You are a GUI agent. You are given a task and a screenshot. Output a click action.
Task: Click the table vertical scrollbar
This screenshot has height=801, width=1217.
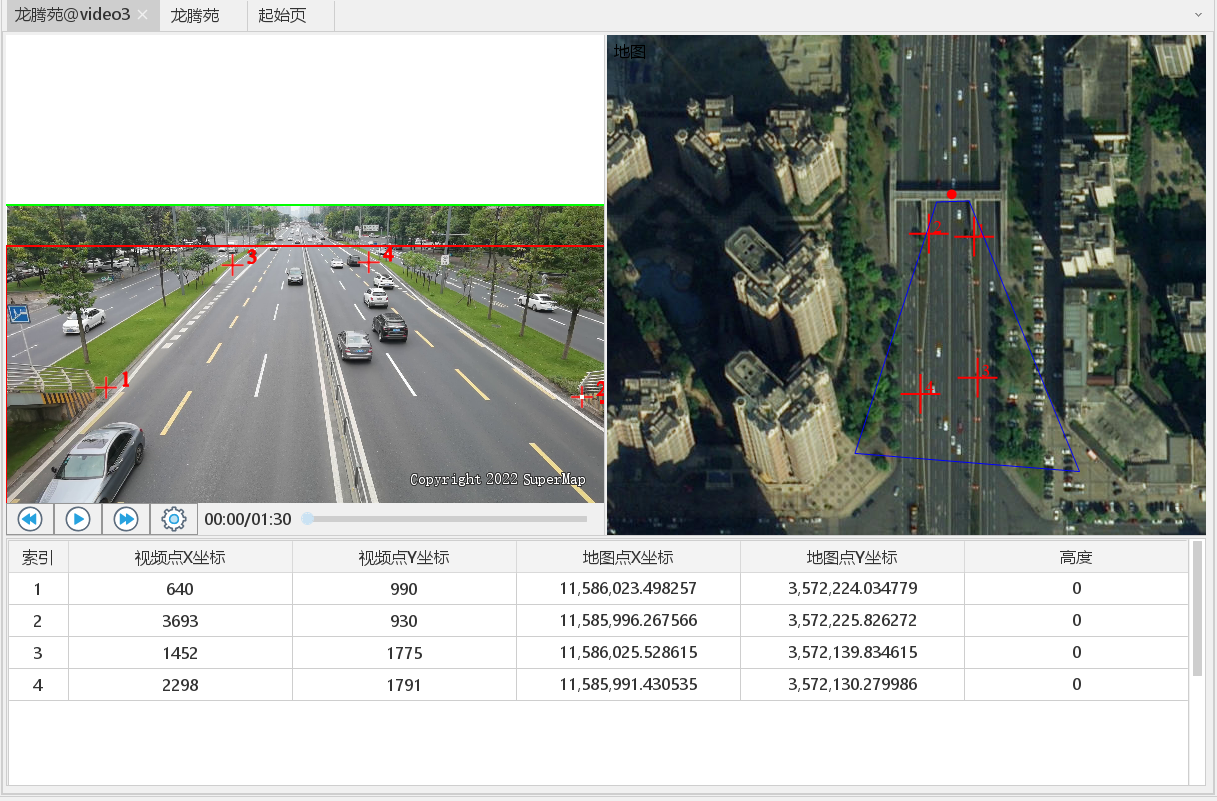pos(1197,610)
